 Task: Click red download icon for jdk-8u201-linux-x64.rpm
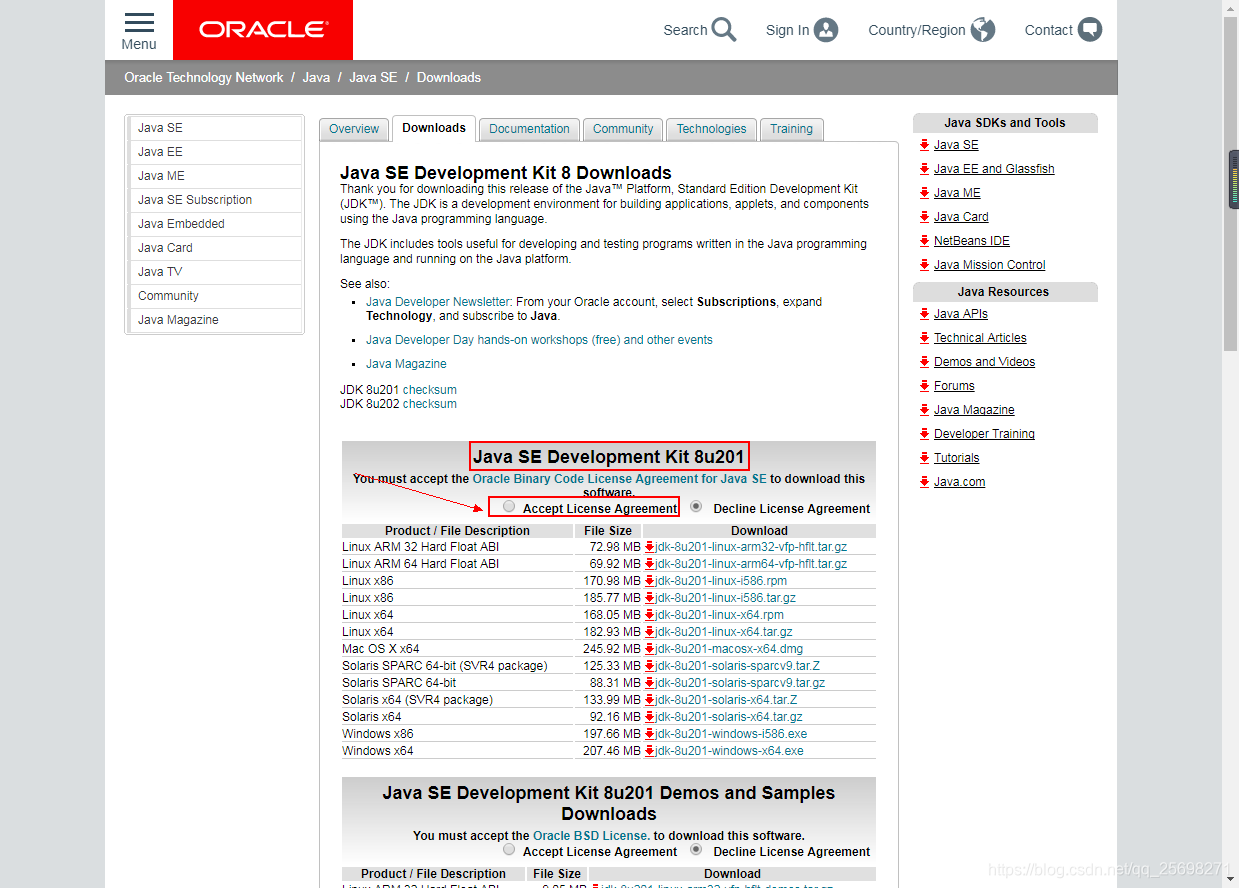click(649, 615)
